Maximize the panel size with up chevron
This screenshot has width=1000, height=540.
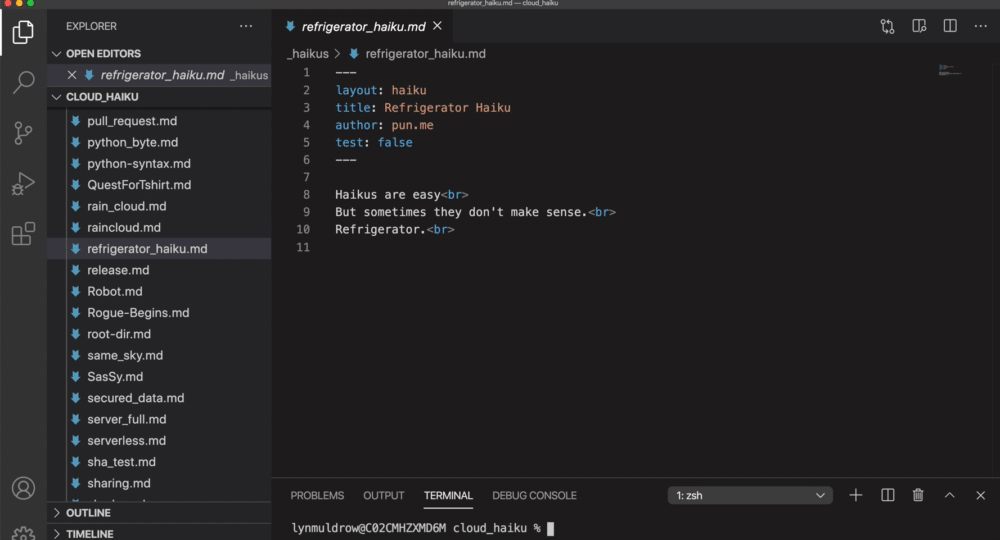(949, 495)
